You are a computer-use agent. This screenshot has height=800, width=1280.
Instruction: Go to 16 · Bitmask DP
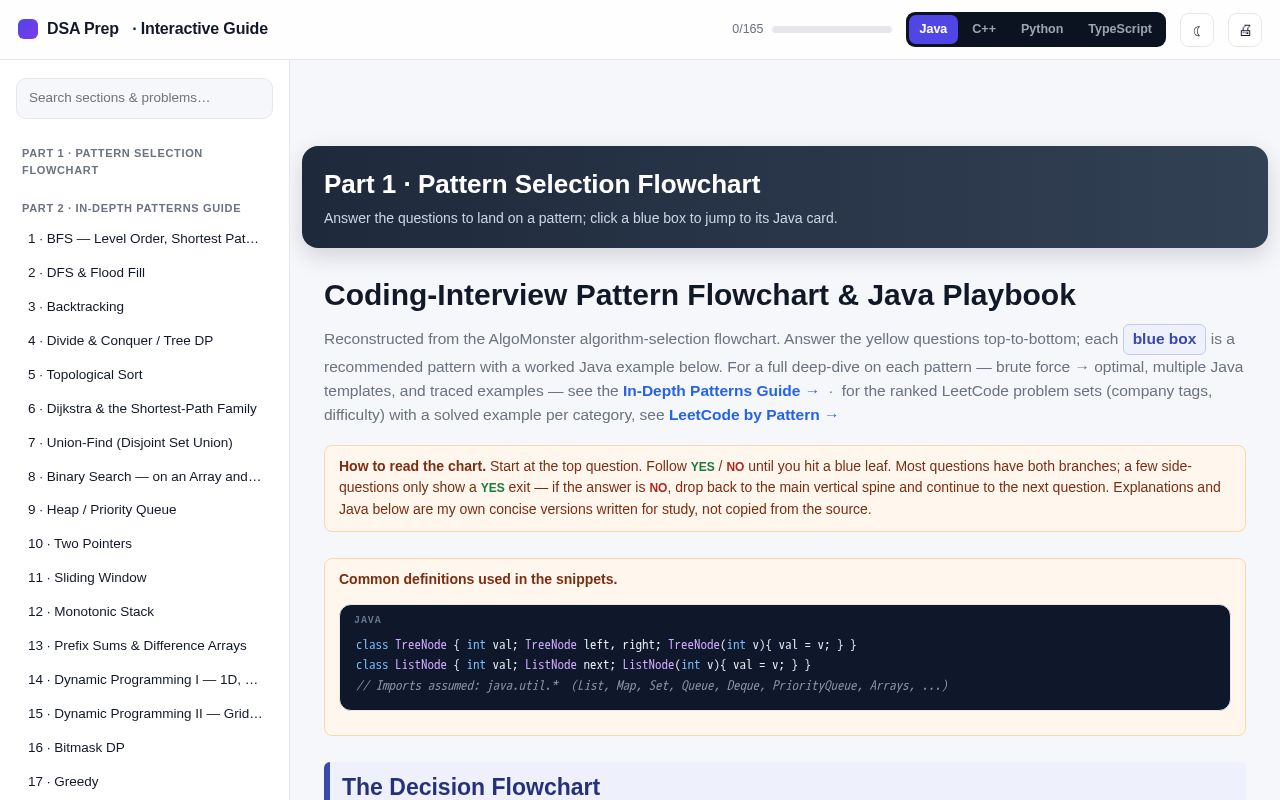coord(144,748)
